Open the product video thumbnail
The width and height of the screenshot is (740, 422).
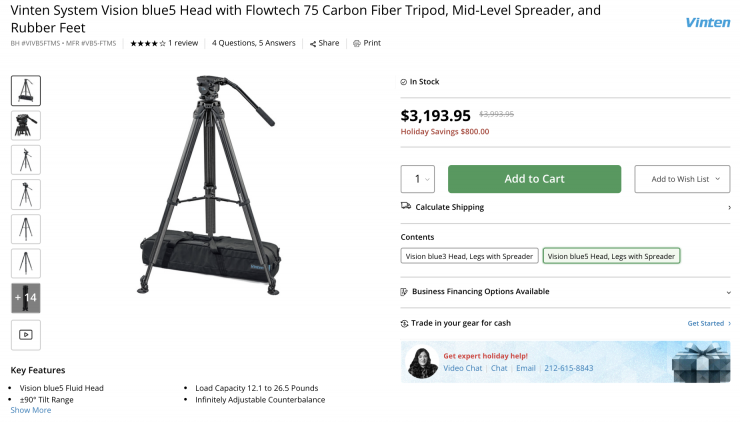(26, 334)
